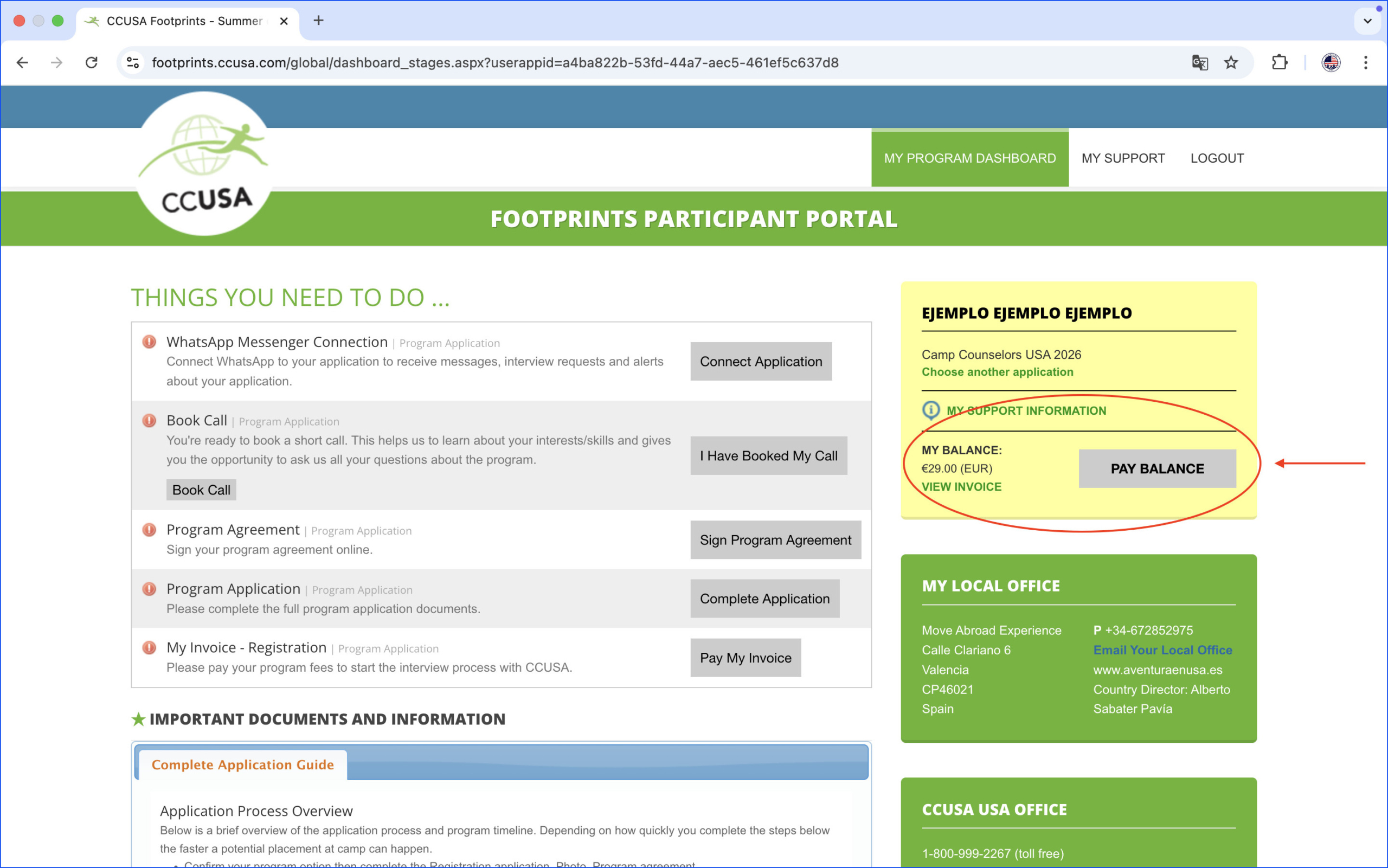
Task: Open the Chrome three-dot menu
Action: pyautogui.click(x=1366, y=62)
